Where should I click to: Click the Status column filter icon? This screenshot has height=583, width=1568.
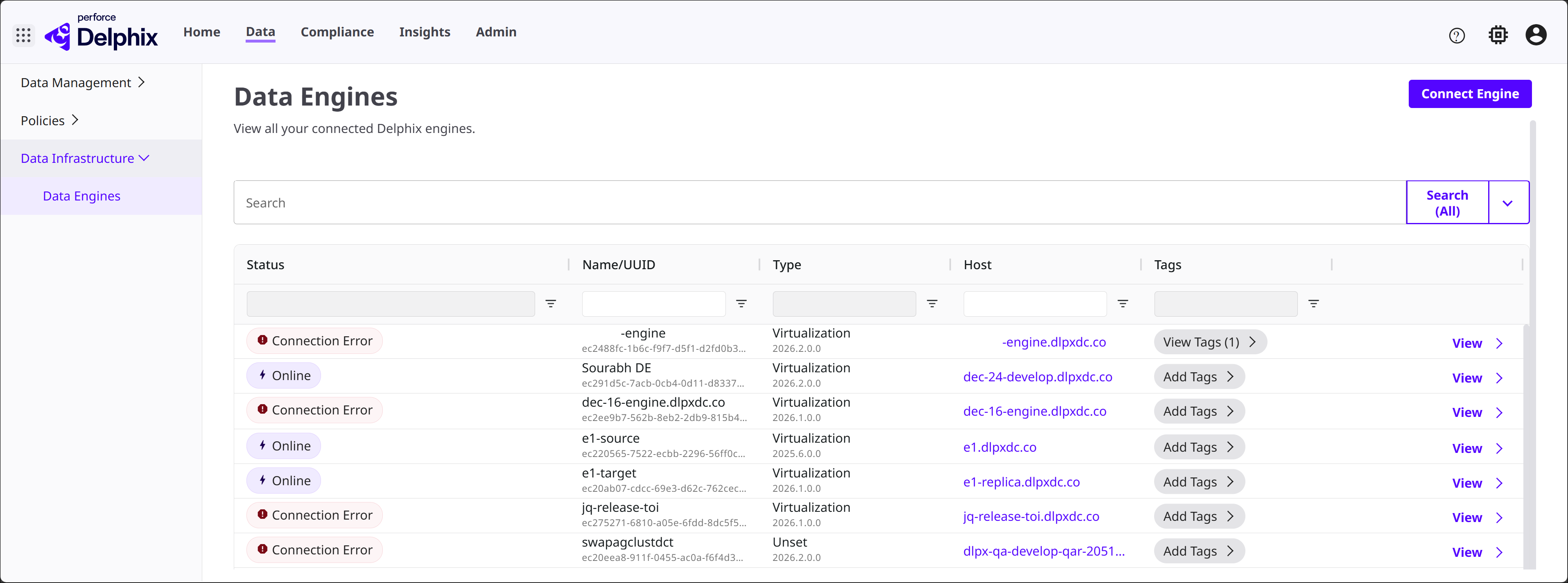click(550, 304)
